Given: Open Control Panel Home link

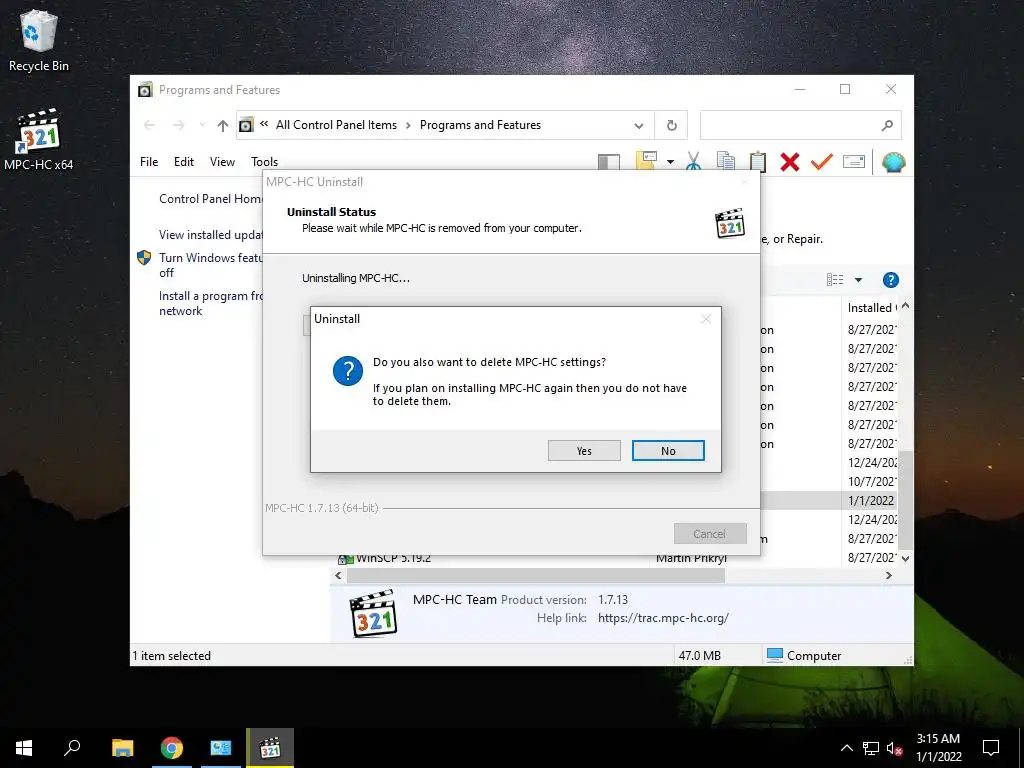Looking at the screenshot, I should pos(211,199).
